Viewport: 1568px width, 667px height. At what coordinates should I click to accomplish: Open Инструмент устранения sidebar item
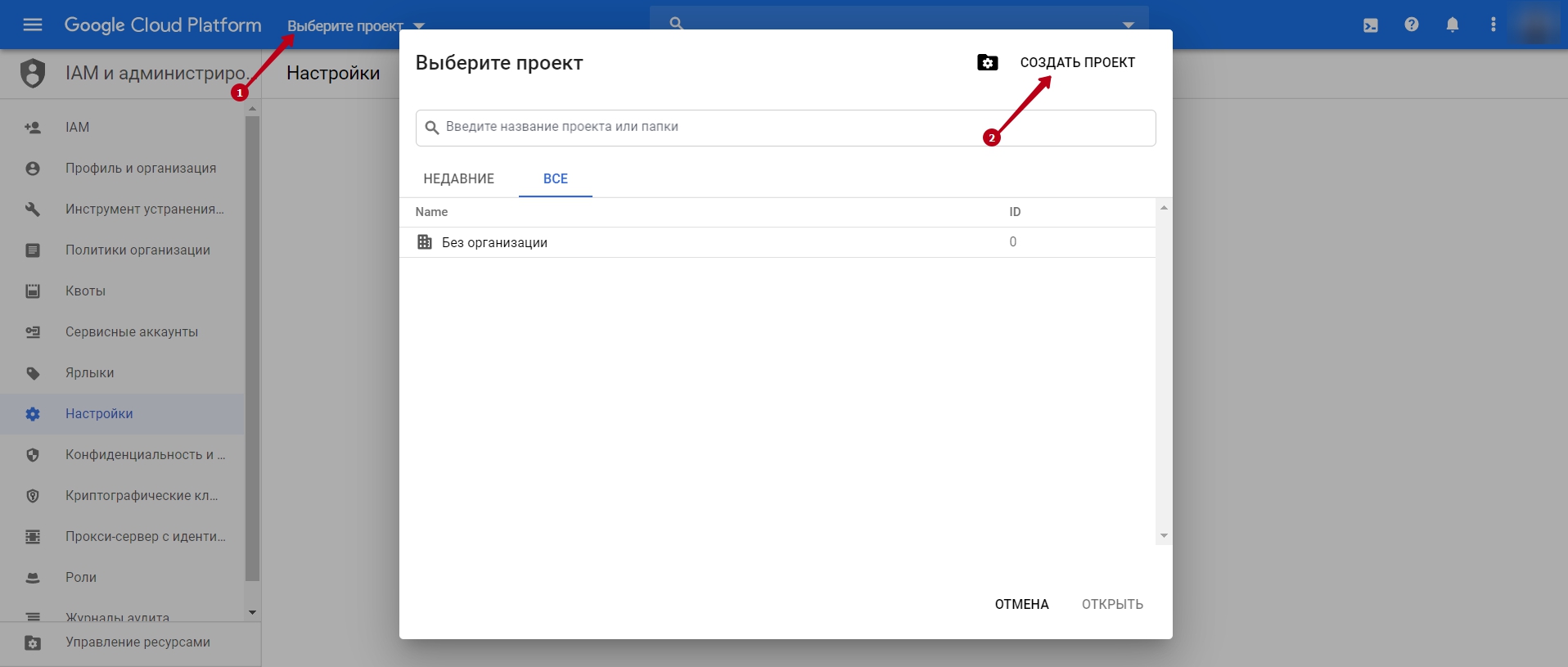pyautogui.click(x=123, y=210)
